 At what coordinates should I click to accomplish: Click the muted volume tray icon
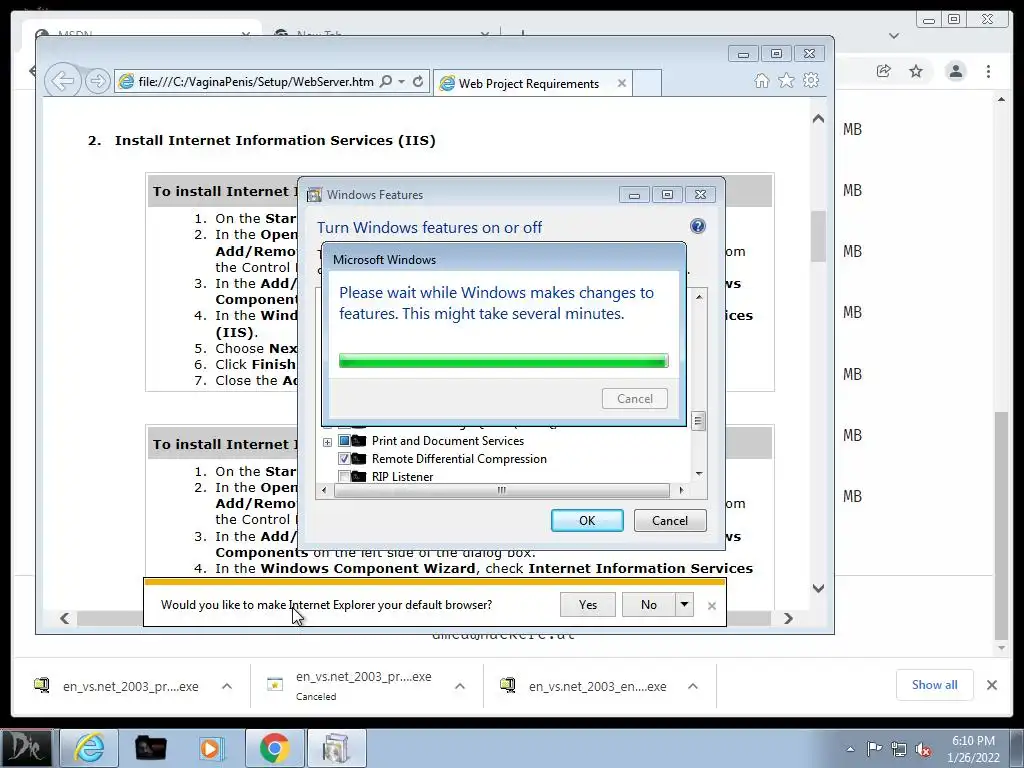tap(923, 749)
